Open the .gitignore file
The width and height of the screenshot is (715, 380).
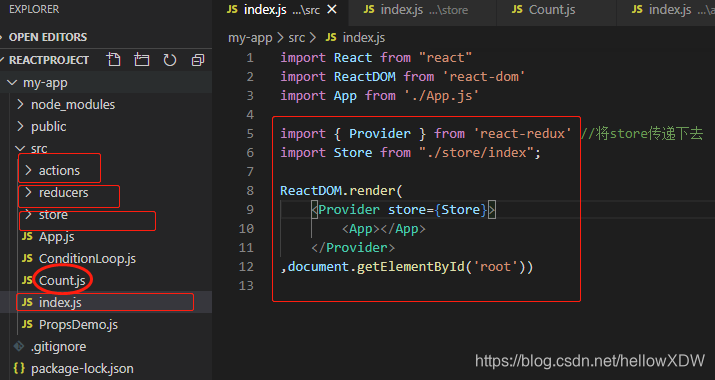coord(58,346)
